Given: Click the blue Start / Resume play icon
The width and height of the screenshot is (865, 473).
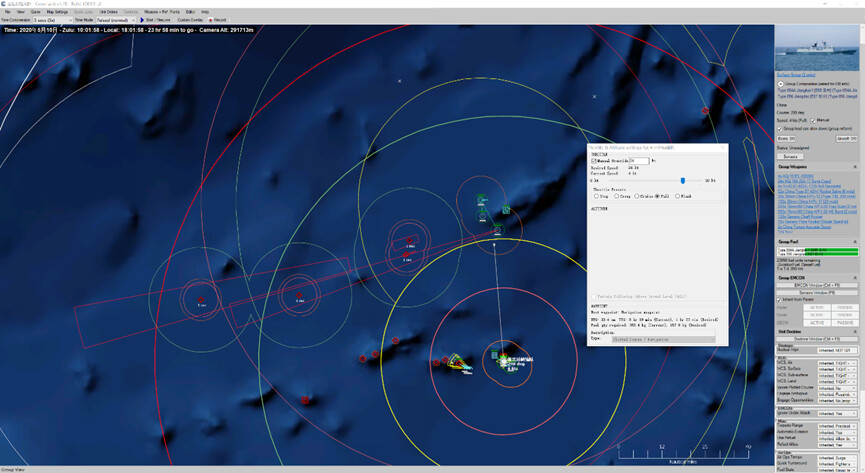Looking at the screenshot, I should point(142,20).
